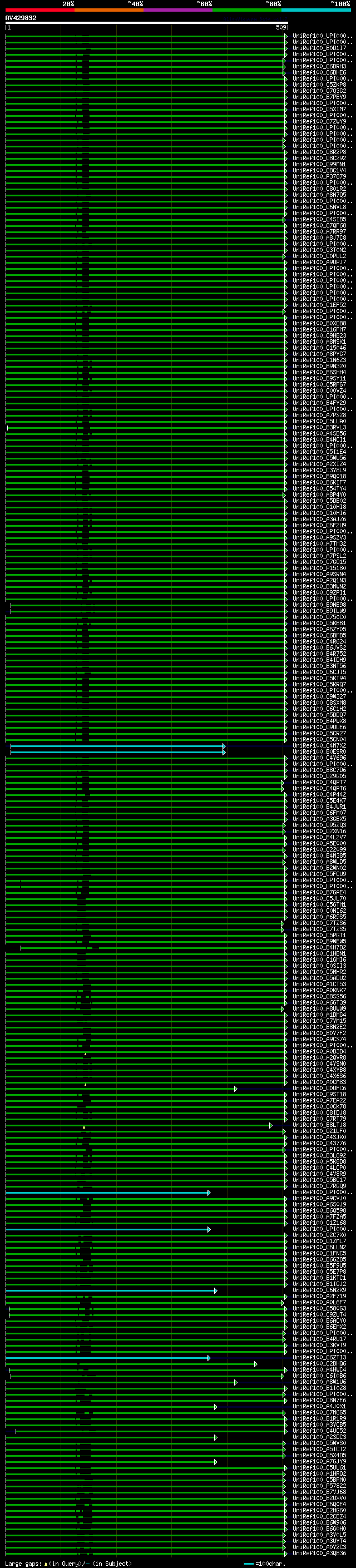Select UniRef100_Q99MN1 entry
The width and height of the screenshot is (356, 1568).
[x=319, y=164]
